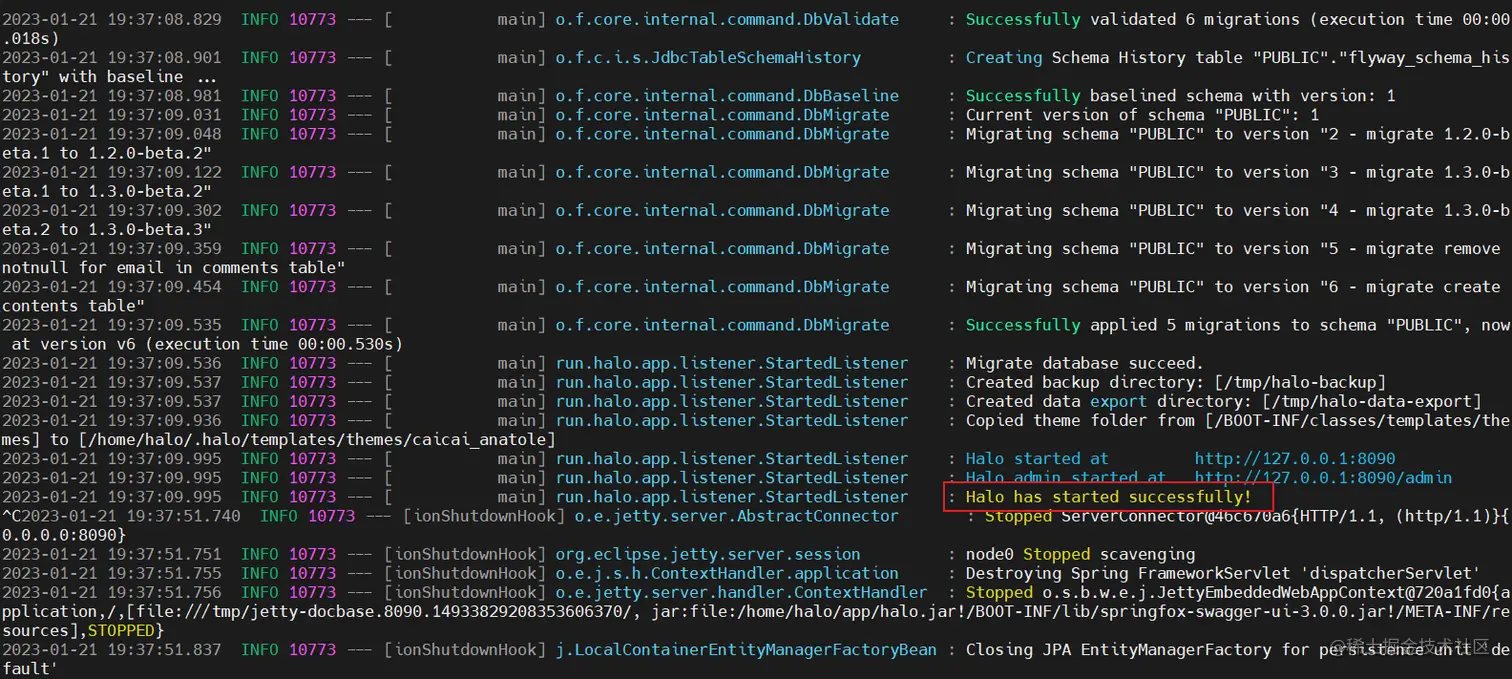The image size is (1512, 679).
Task: Click 'Halo has started successfully!' message
Action: [1108, 497]
